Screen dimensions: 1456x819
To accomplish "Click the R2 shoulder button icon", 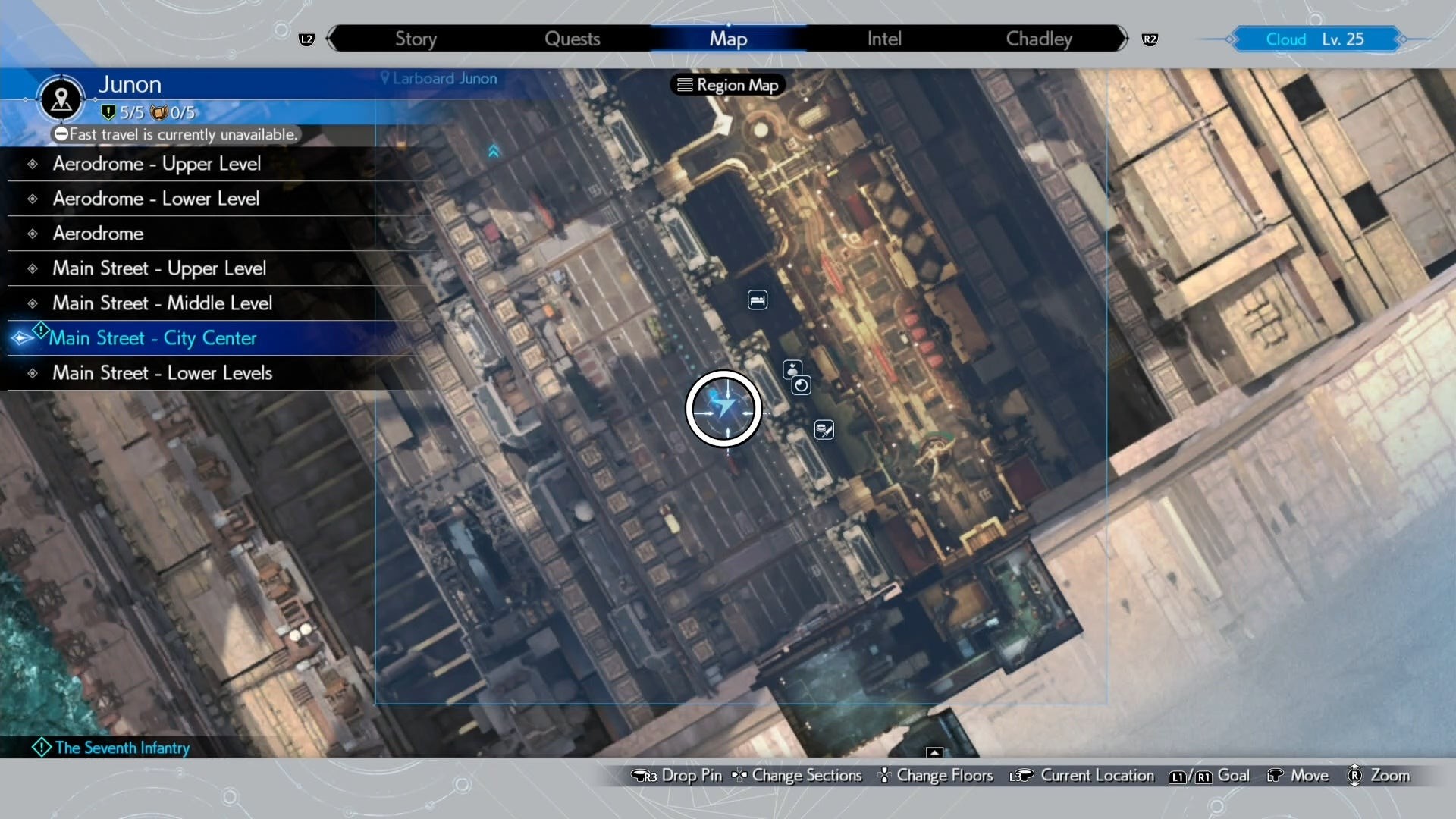I will [x=1150, y=39].
